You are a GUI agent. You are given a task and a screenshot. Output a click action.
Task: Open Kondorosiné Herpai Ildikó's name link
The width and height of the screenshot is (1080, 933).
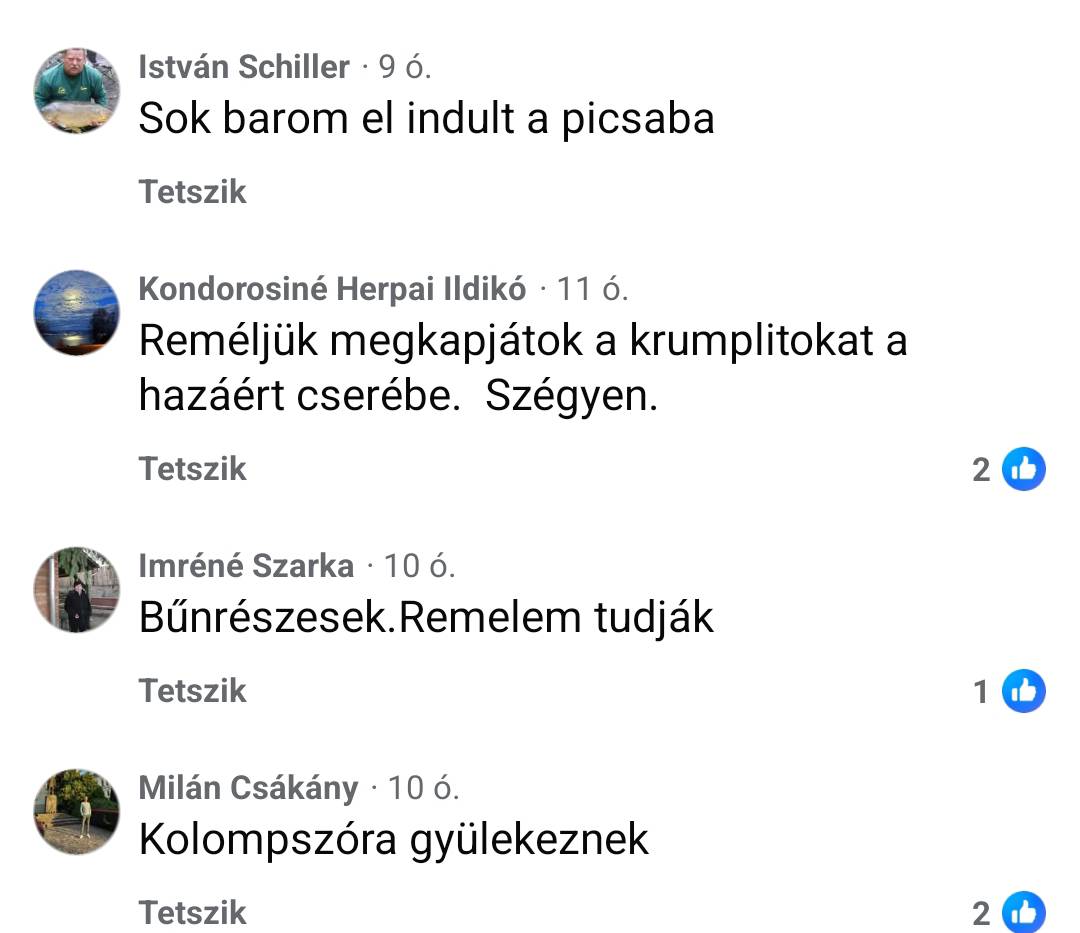click(x=332, y=289)
